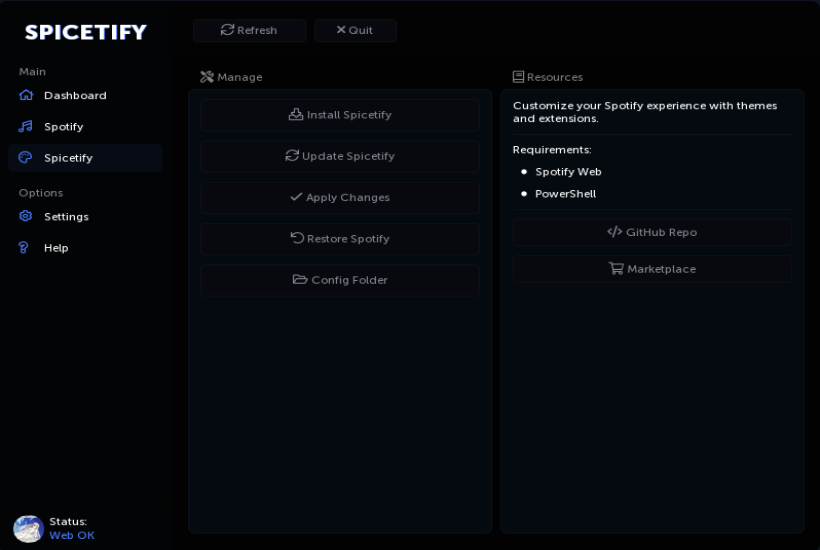This screenshot has width=820, height=550.
Task: Quit the application
Action: (x=355, y=30)
